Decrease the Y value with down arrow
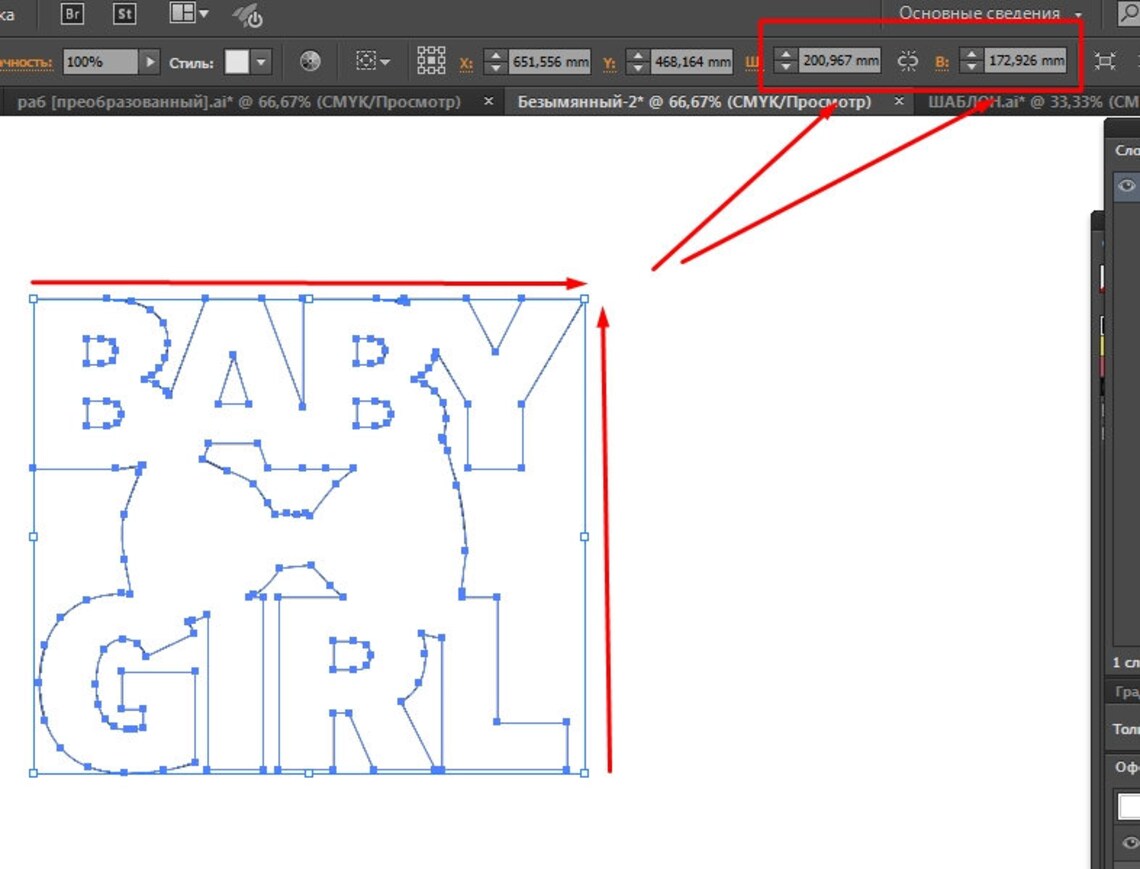 [638, 68]
